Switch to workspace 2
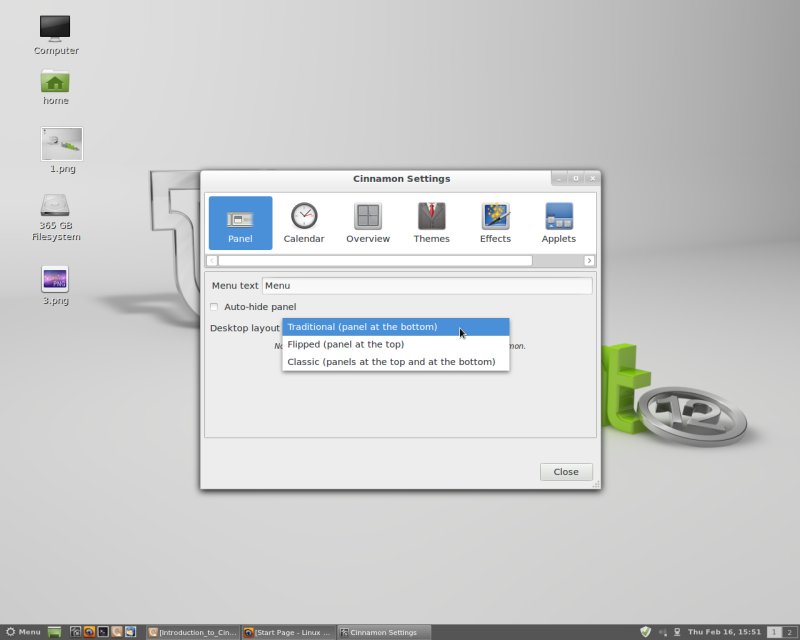The width and height of the screenshot is (800, 640). click(x=789, y=632)
